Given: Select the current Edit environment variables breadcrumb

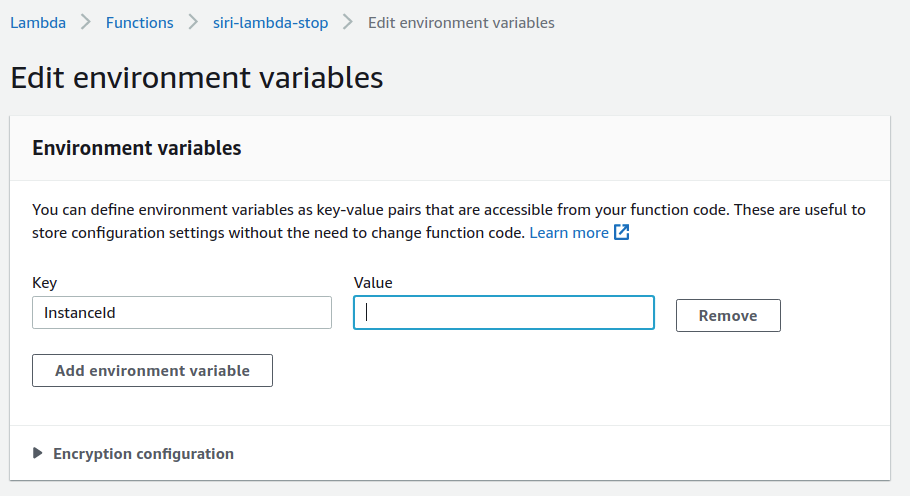Looking at the screenshot, I should pyautogui.click(x=461, y=22).
